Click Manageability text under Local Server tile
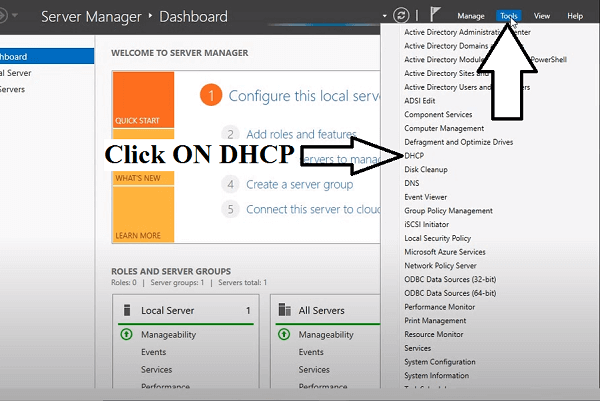Image resolution: width=600 pixels, height=401 pixels. [168, 335]
